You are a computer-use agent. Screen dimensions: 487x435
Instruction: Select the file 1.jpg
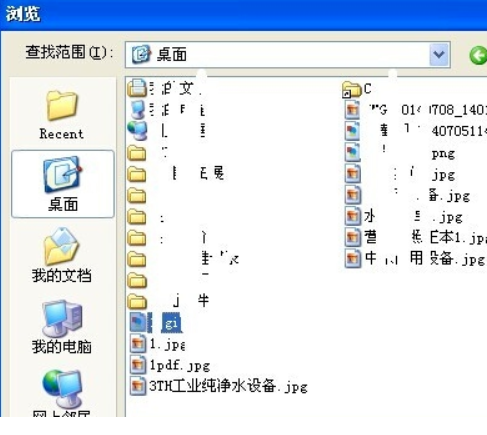tap(158, 344)
